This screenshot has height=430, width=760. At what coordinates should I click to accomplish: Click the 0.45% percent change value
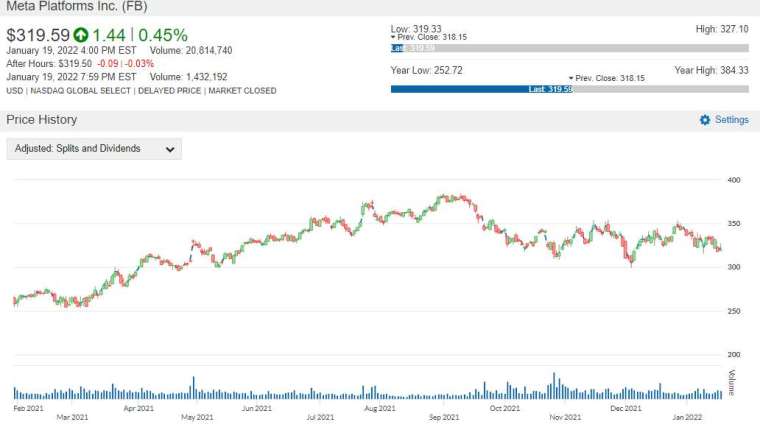tap(163, 35)
